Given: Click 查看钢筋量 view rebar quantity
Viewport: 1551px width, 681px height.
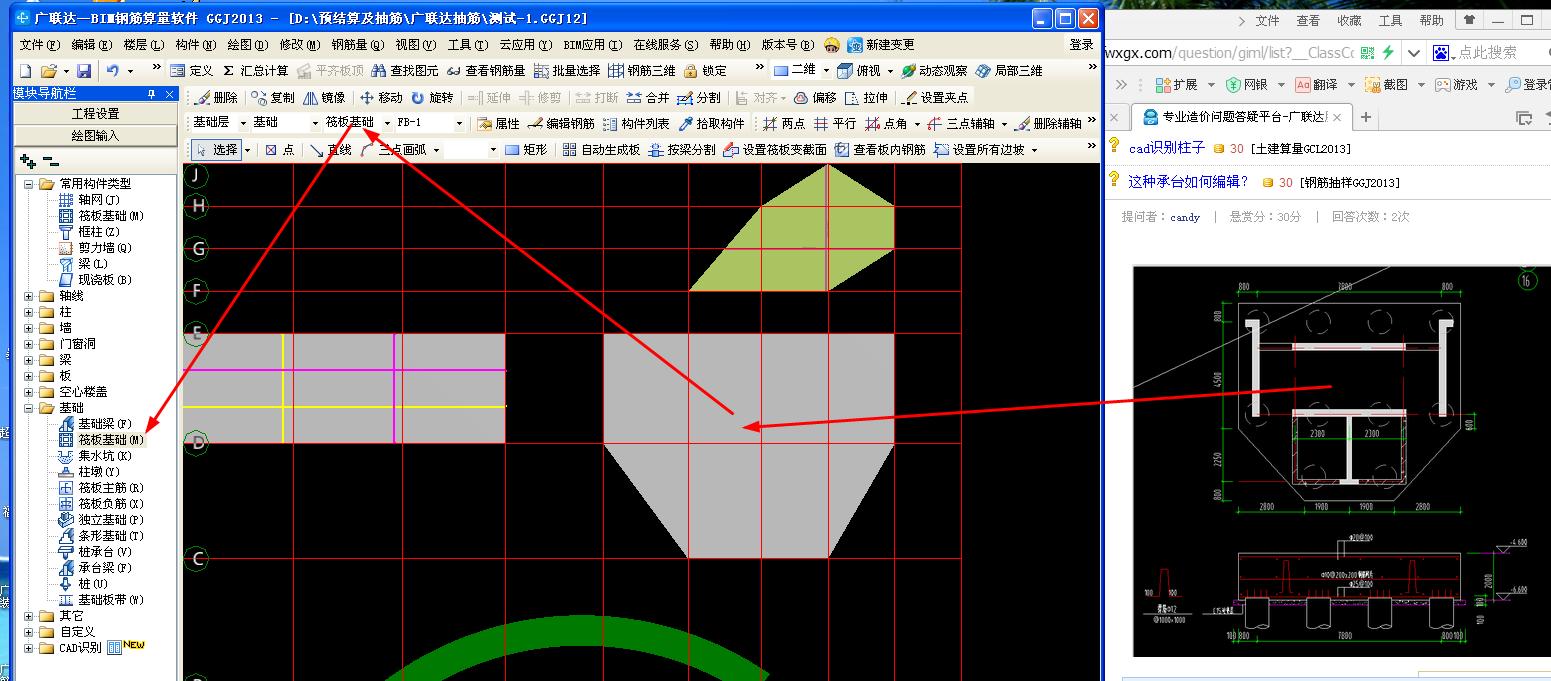Looking at the screenshot, I should (485, 71).
